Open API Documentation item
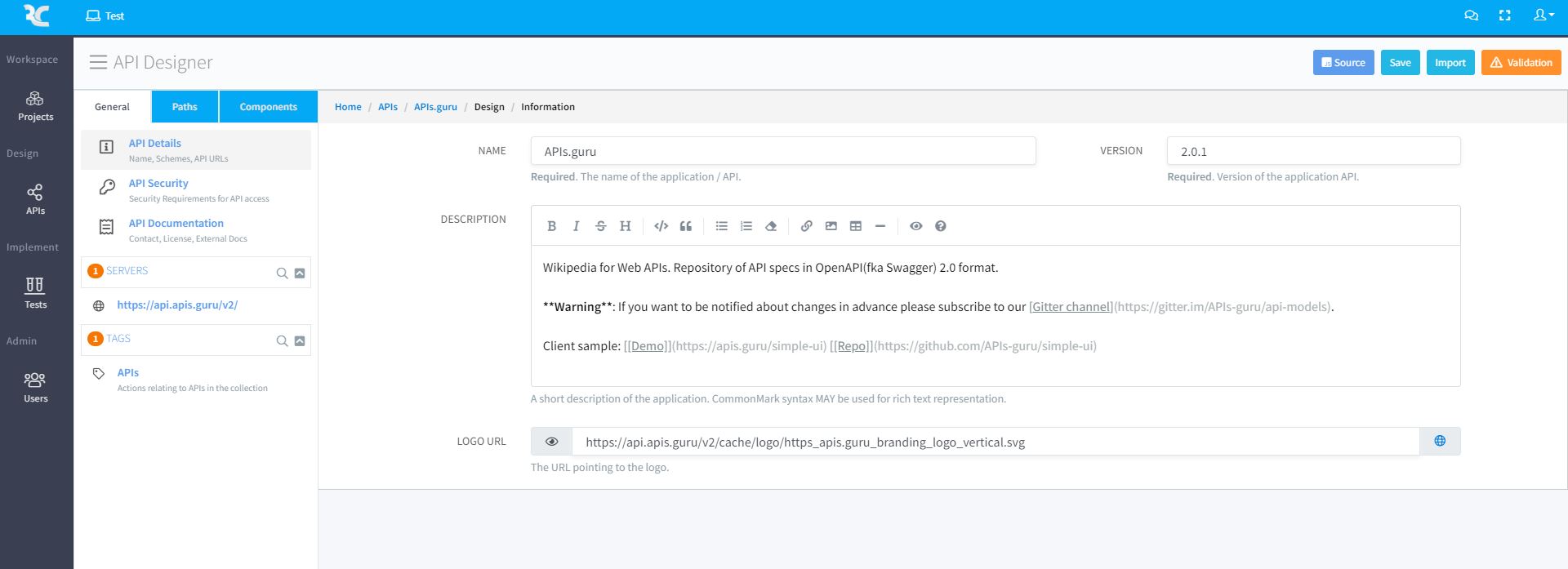Screen dimensions: 1568x569 tap(196, 230)
